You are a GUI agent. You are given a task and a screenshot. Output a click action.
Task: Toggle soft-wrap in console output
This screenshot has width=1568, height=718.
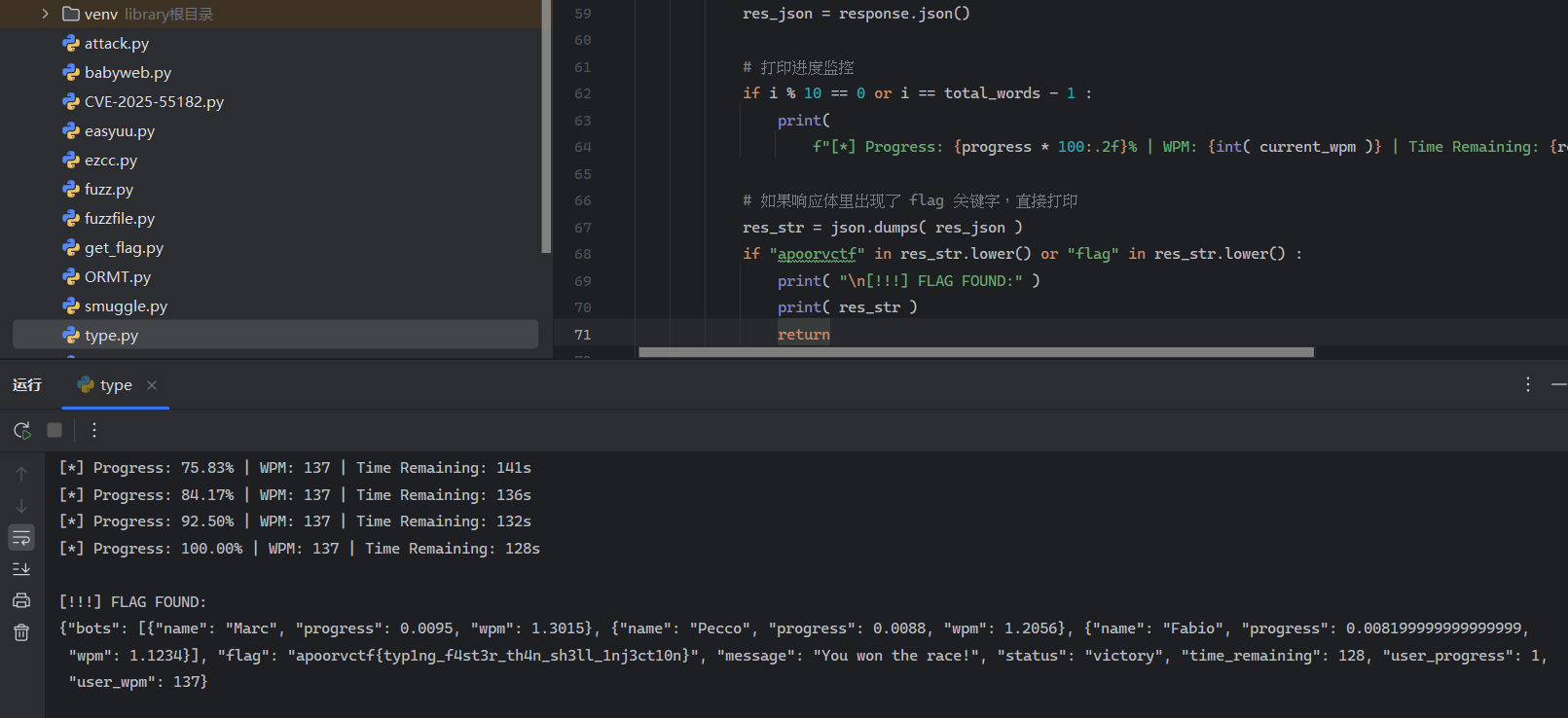coord(21,538)
